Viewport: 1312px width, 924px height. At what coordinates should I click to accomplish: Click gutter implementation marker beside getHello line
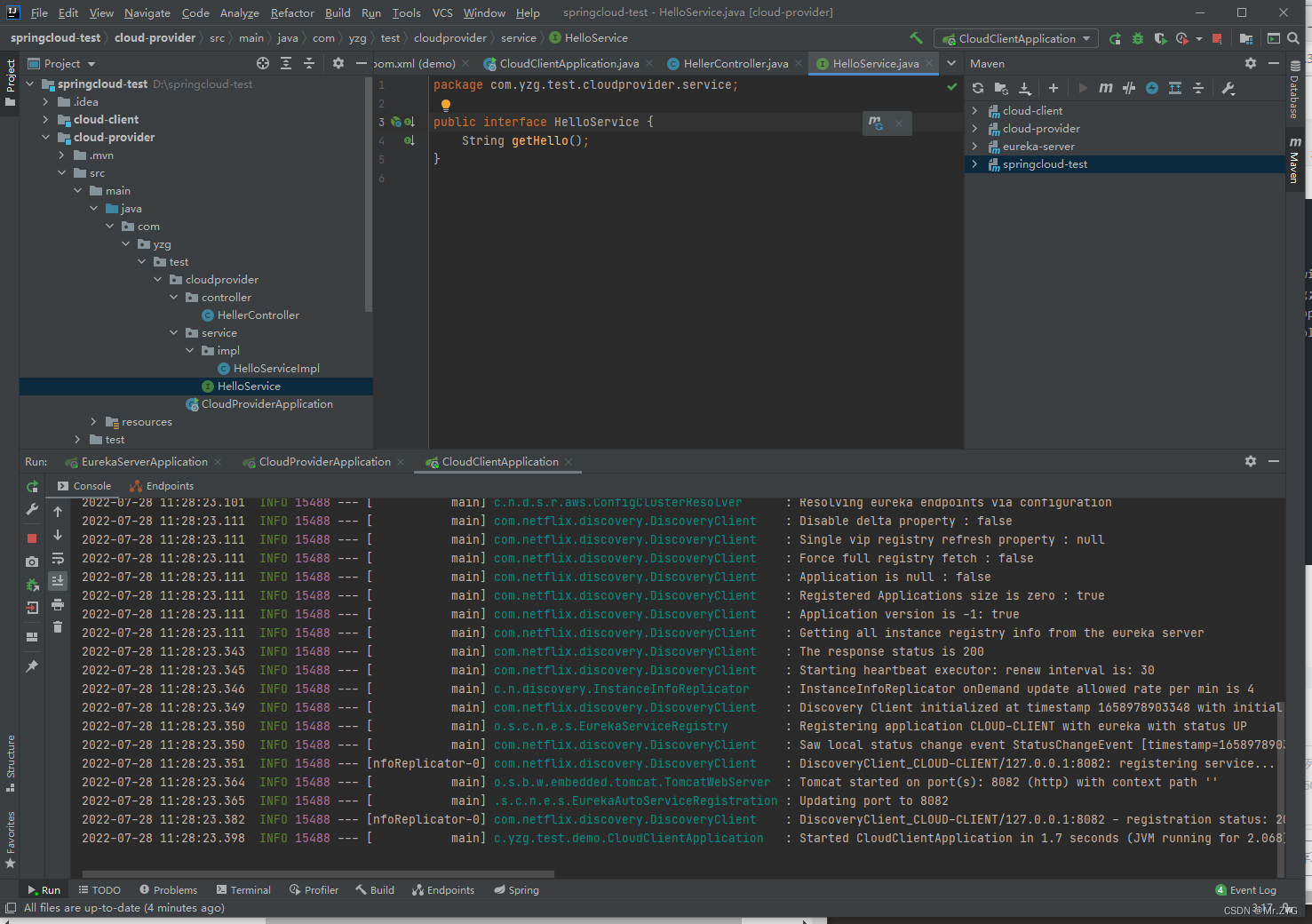click(x=409, y=140)
